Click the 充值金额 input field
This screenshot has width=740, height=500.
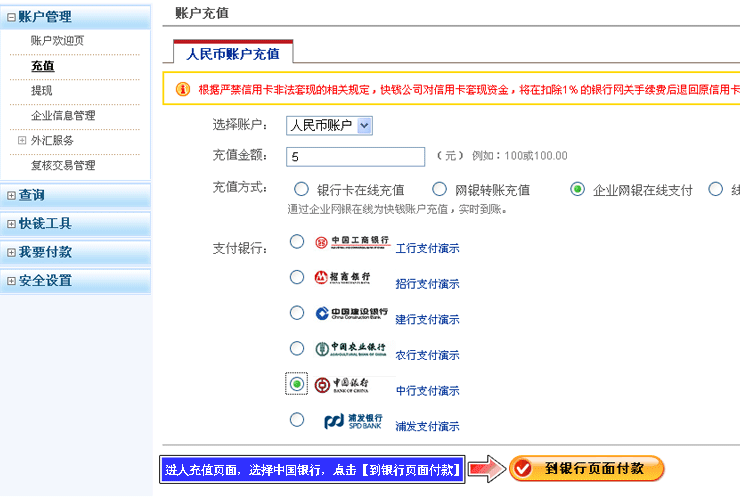point(355,157)
